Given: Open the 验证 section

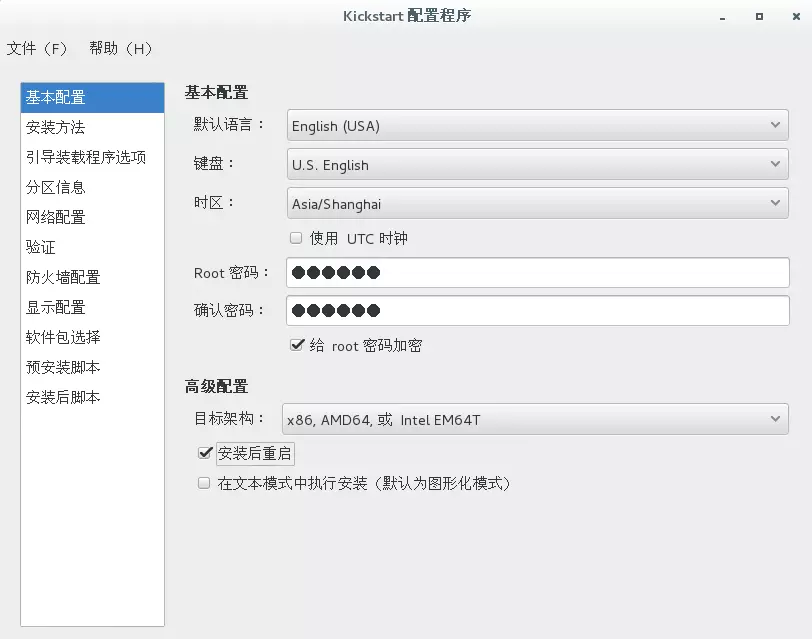Looking at the screenshot, I should click(x=93, y=248).
